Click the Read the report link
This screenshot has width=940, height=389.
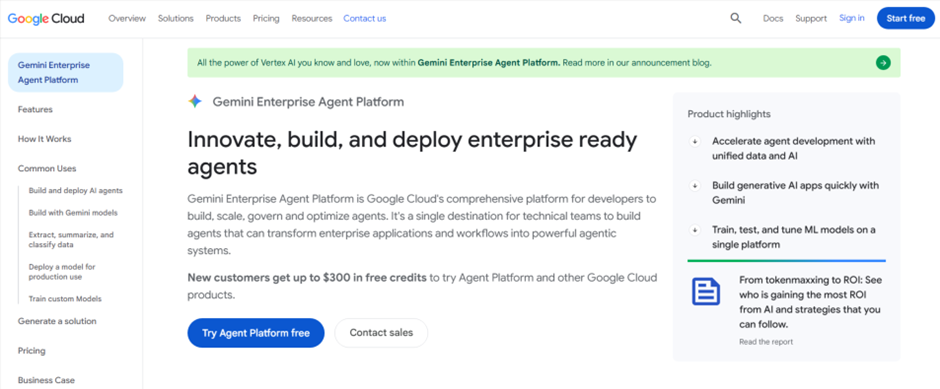tap(766, 342)
